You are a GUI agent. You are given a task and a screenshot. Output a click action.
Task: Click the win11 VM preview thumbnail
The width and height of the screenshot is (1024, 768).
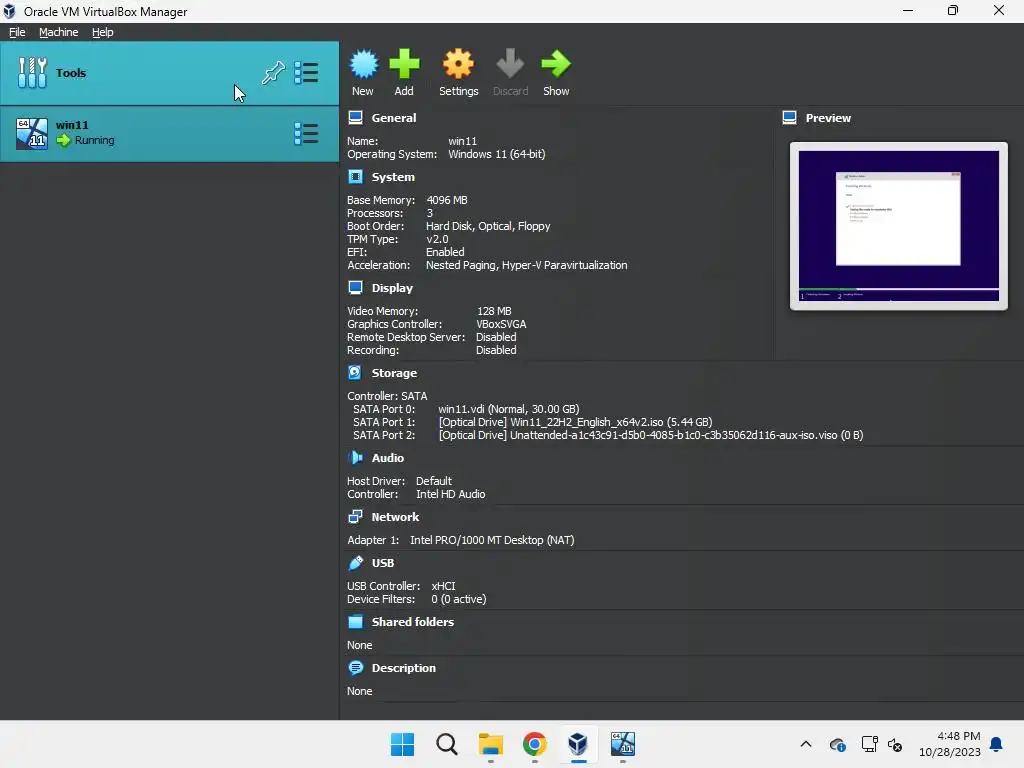[x=898, y=226]
